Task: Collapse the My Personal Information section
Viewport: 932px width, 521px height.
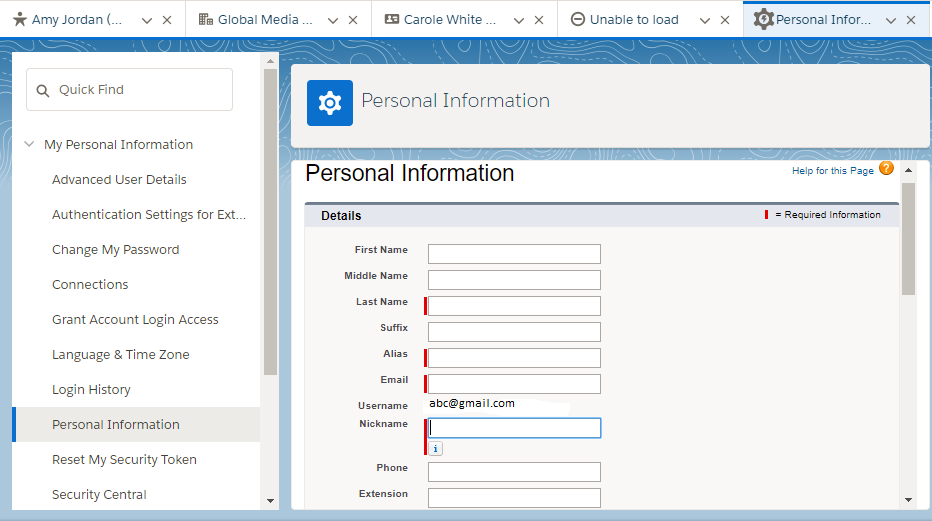Action: [x=29, y=144]
